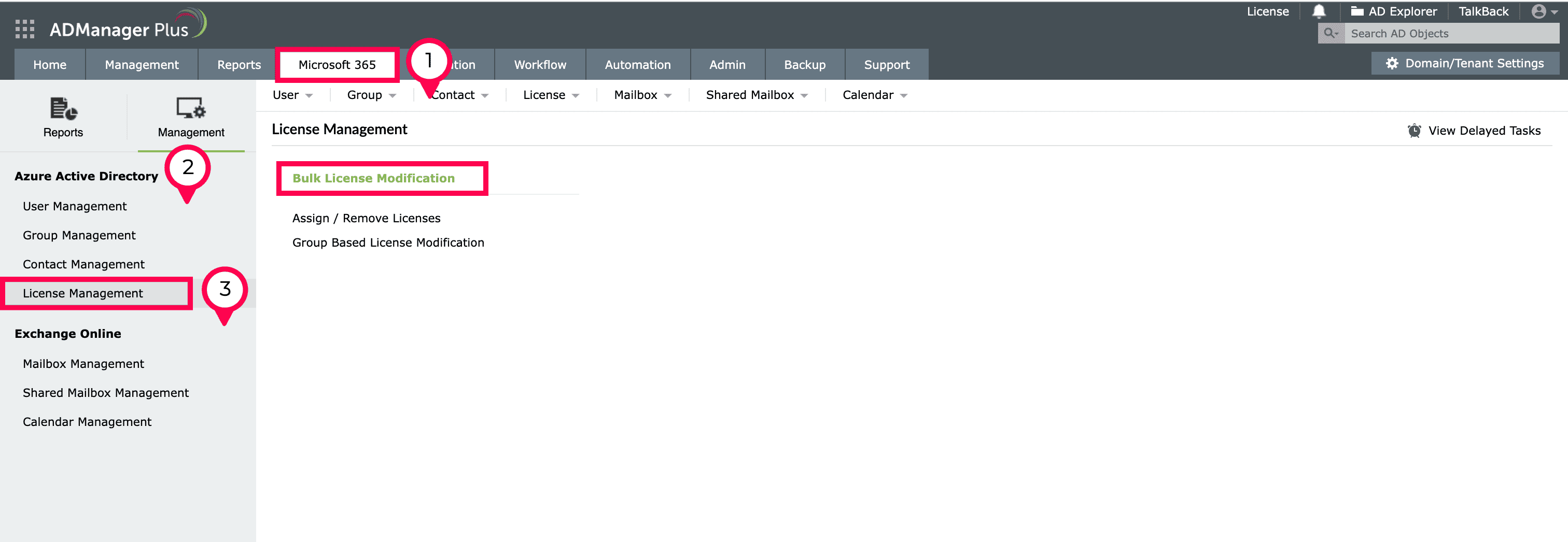Open Calendar Management in sidebar
The height and width of the screenshot is (542, 1568).
click(x=87, y=422)
